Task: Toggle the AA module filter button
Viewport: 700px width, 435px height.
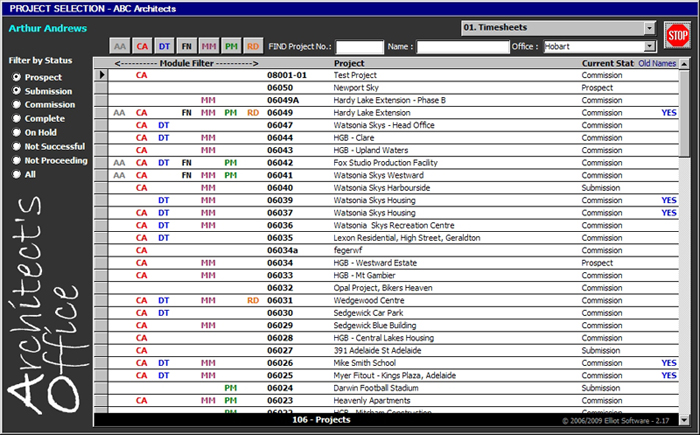Action: (120, 46)
